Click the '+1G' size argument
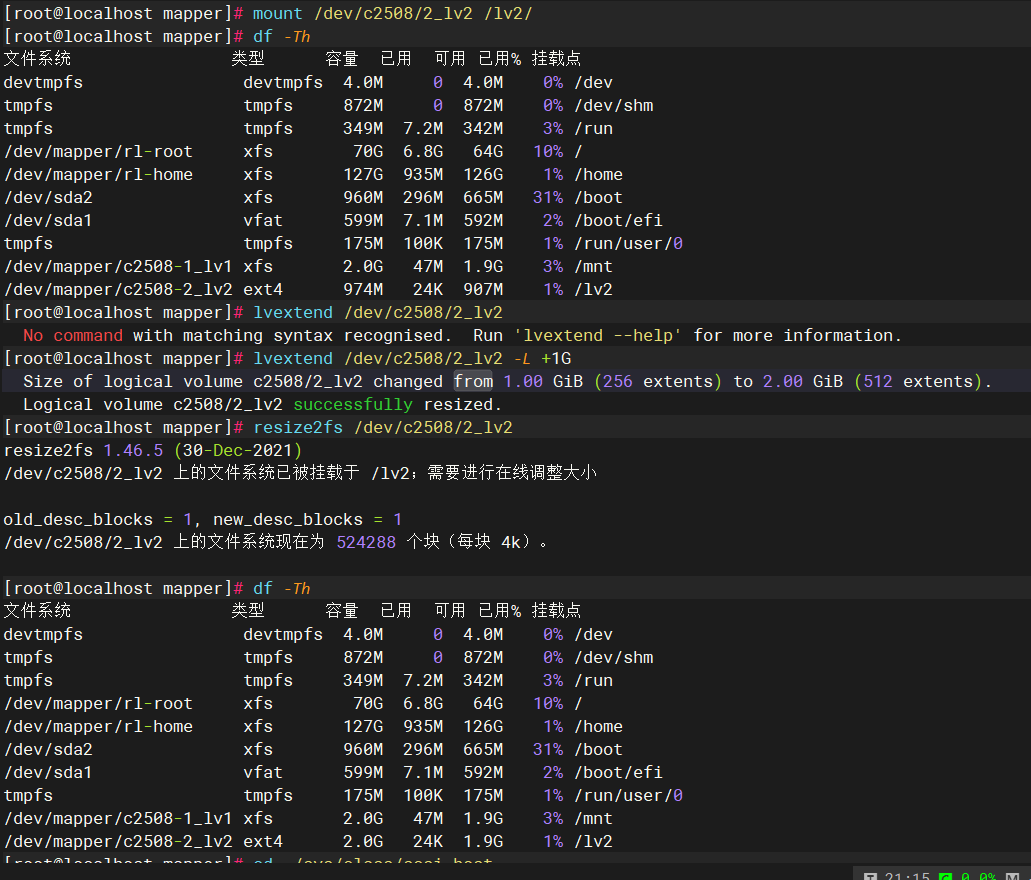The width and height of the screenshot is (1031, 880). 556,358
